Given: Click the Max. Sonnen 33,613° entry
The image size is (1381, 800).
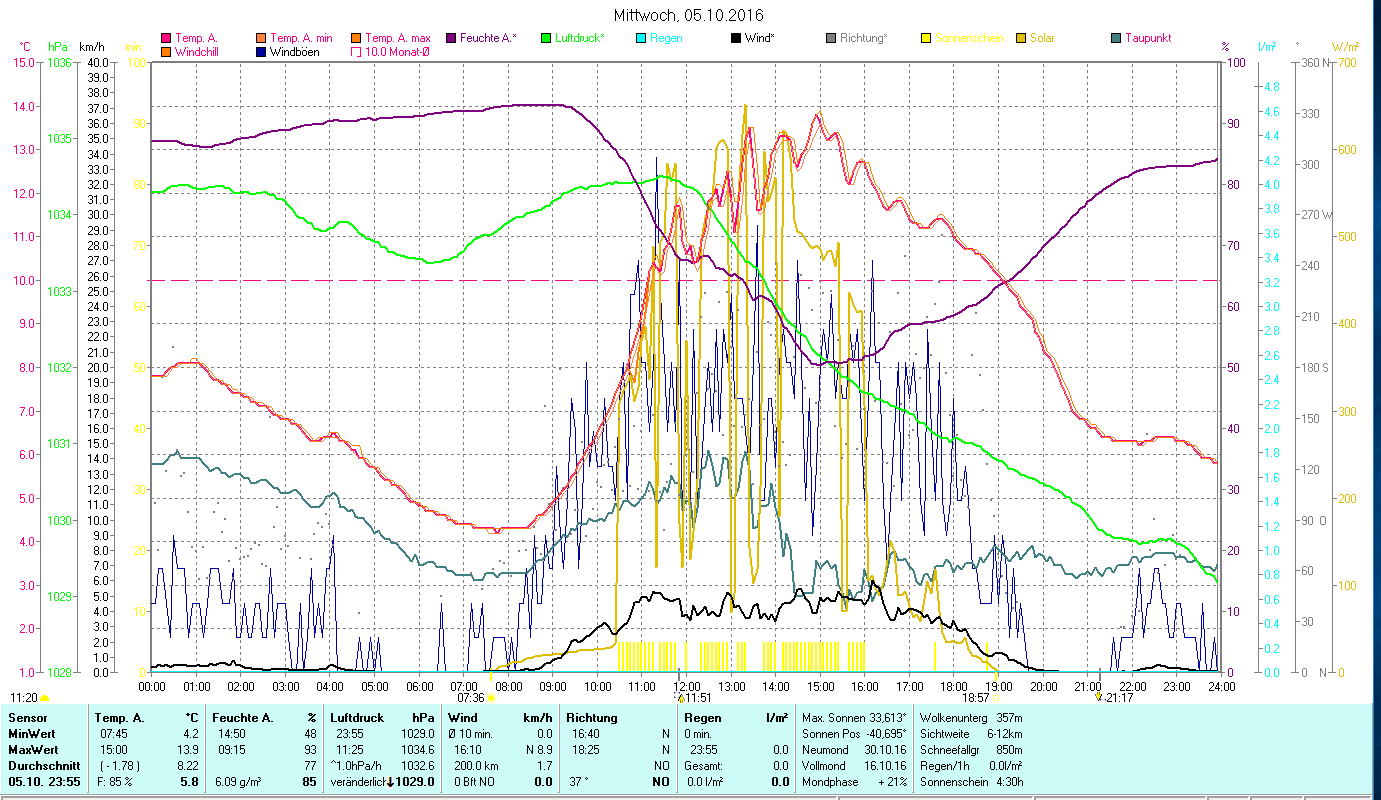Looking at the screenshot, I should 854,718.
